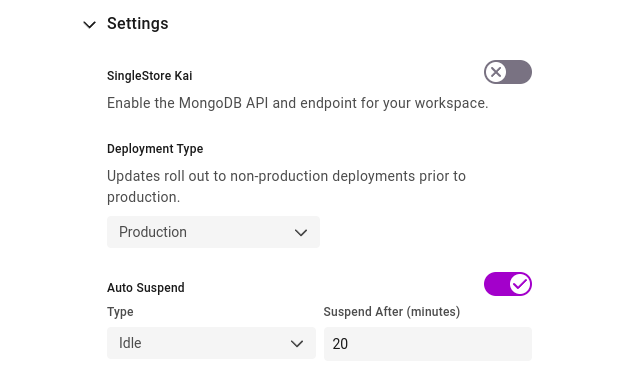Click the Settings heading text
This screenshot has width=640, height=390.
click(138, 24)
